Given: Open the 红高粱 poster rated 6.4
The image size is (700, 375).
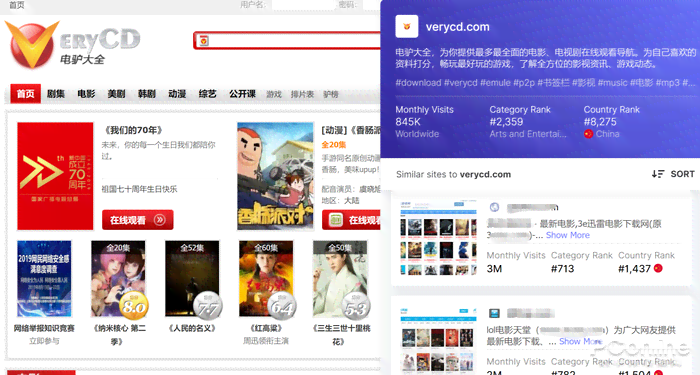Looking at the screenshot, I should click(266, 279).
